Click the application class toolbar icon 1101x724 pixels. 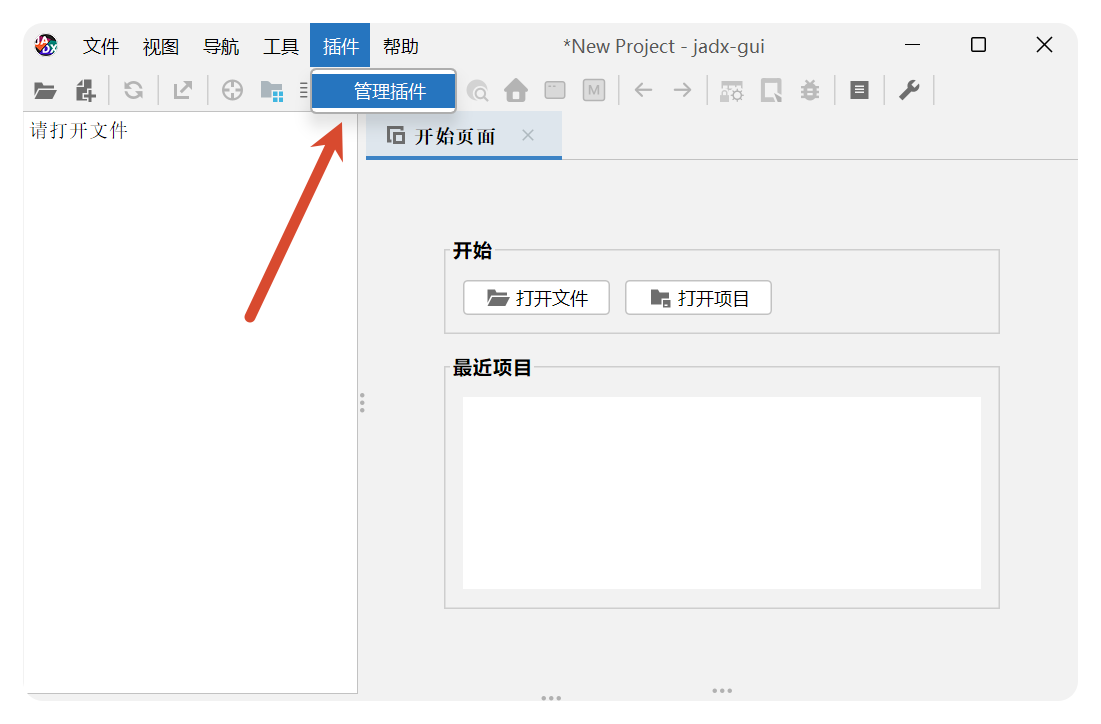(x=555, y=91)
